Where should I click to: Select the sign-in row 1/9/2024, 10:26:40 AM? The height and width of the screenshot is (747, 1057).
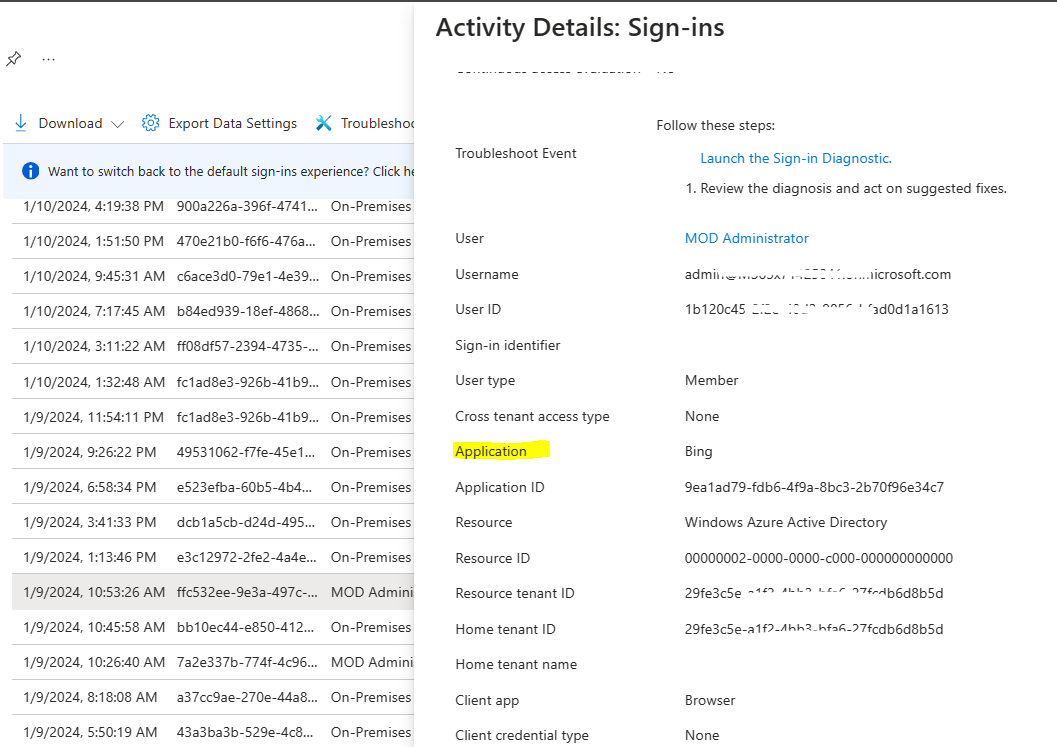pyautogui.click(x=212, y=663)
